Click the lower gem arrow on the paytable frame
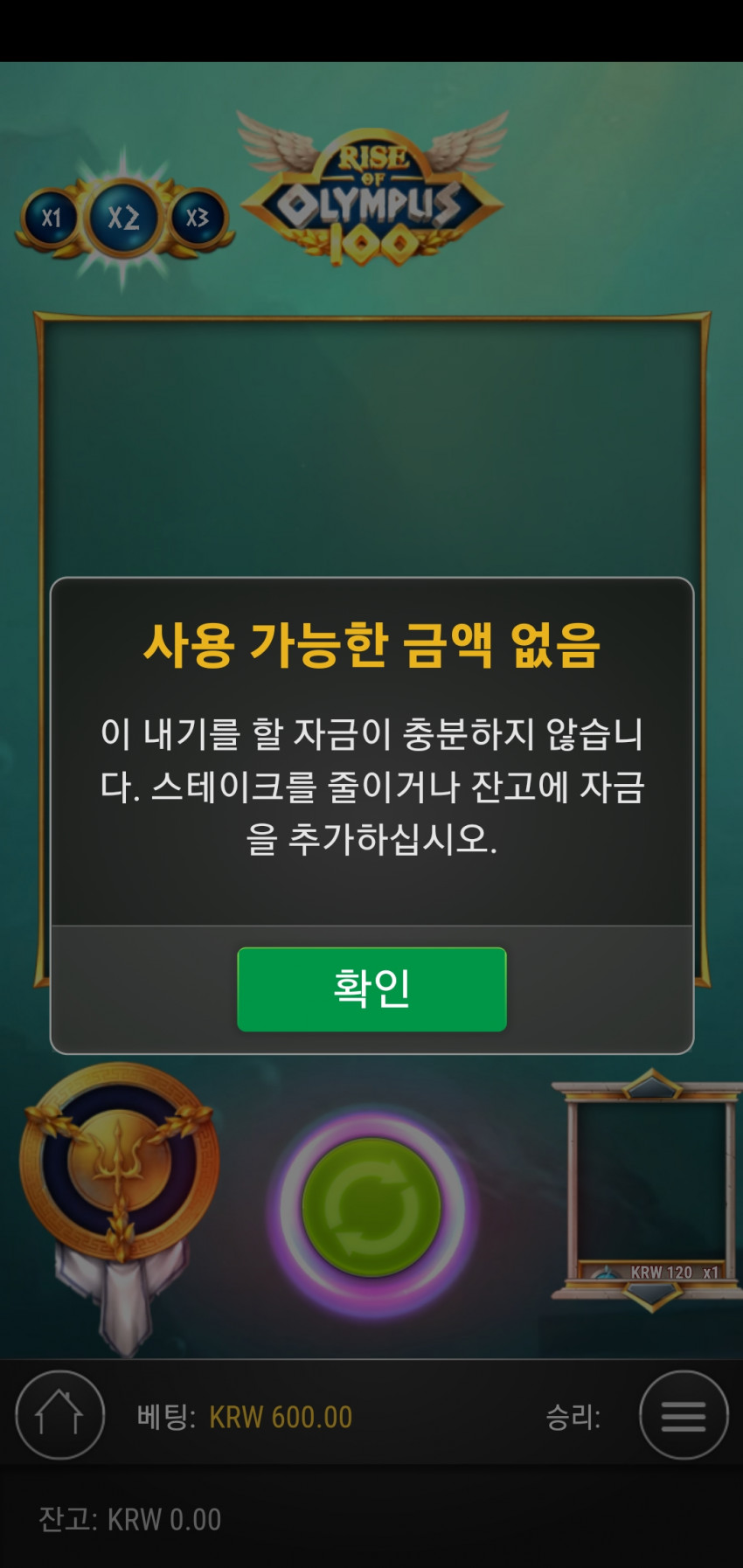Image resolution: width=743 pixels, height=1568 pixels. point(652,1295)
